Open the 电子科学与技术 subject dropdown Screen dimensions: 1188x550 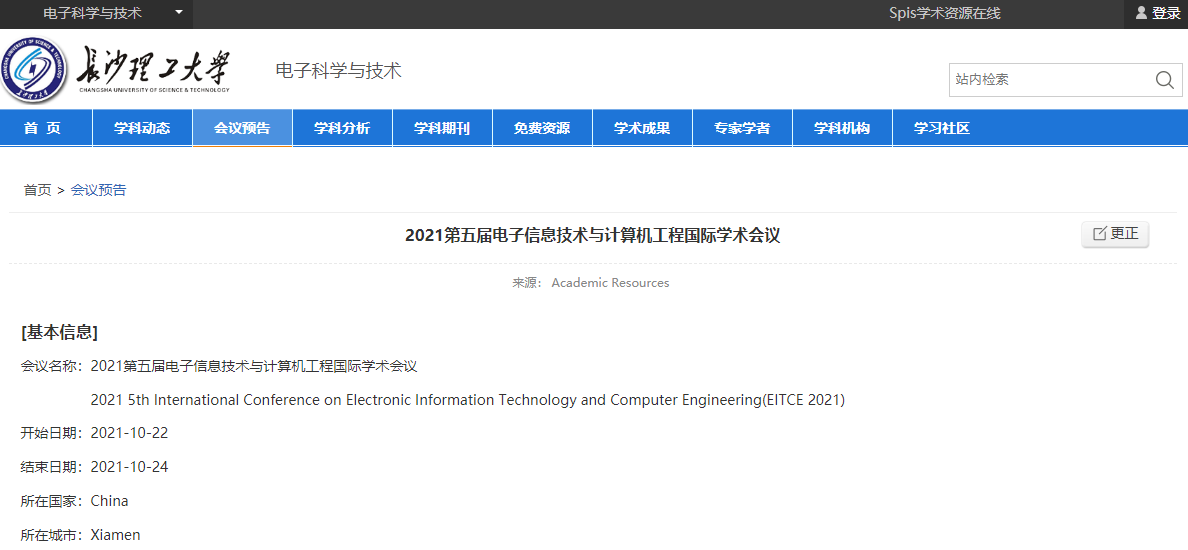click(96, 14)
